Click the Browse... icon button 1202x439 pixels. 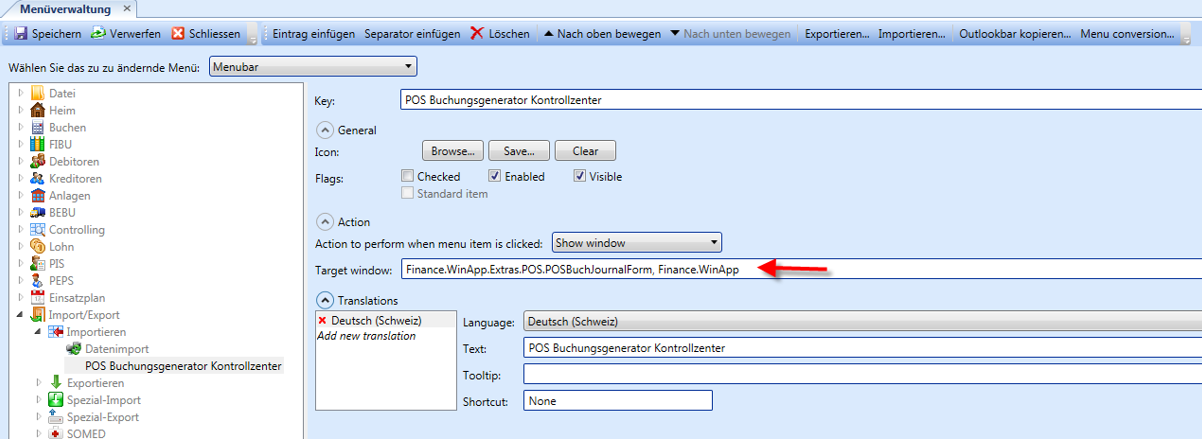[x=452, y=151]
